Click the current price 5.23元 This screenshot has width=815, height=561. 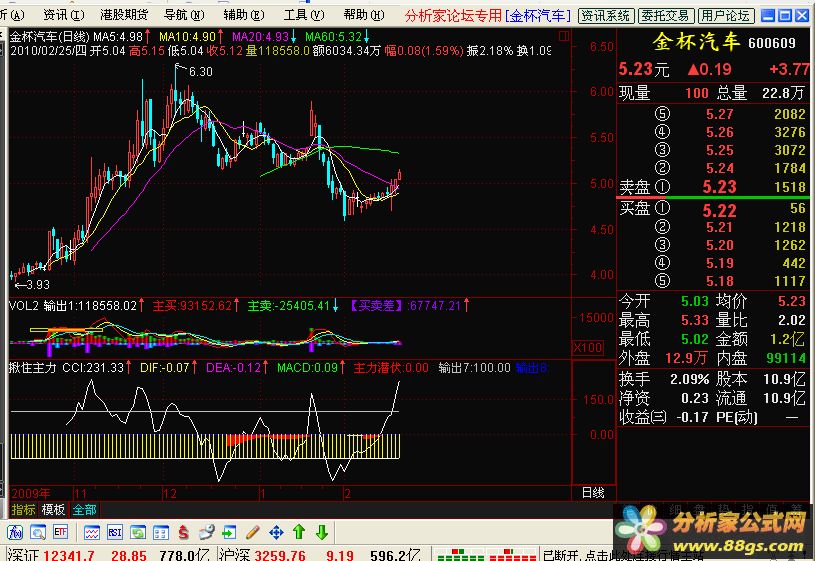643,69
